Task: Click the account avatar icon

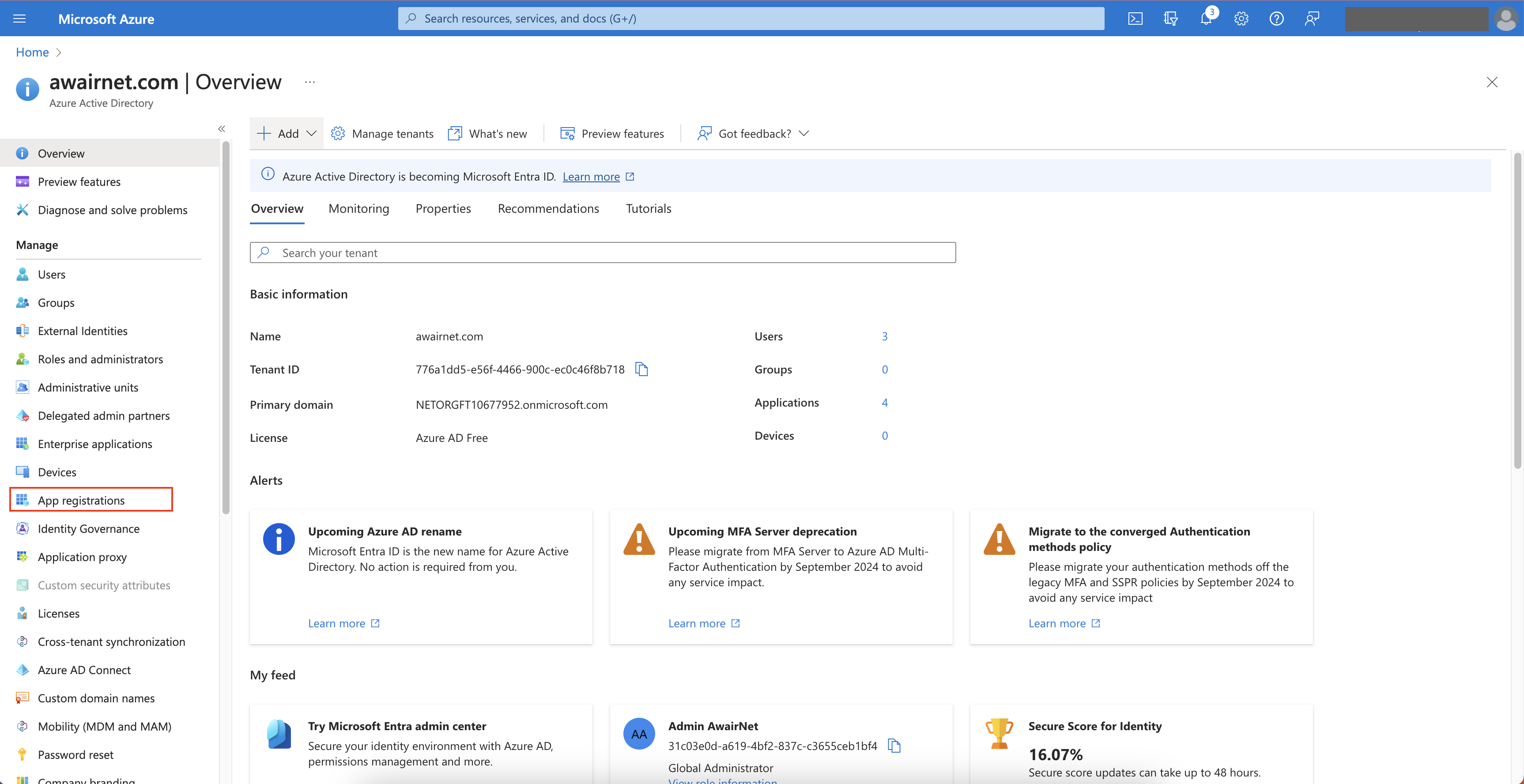Action: 1505,19
